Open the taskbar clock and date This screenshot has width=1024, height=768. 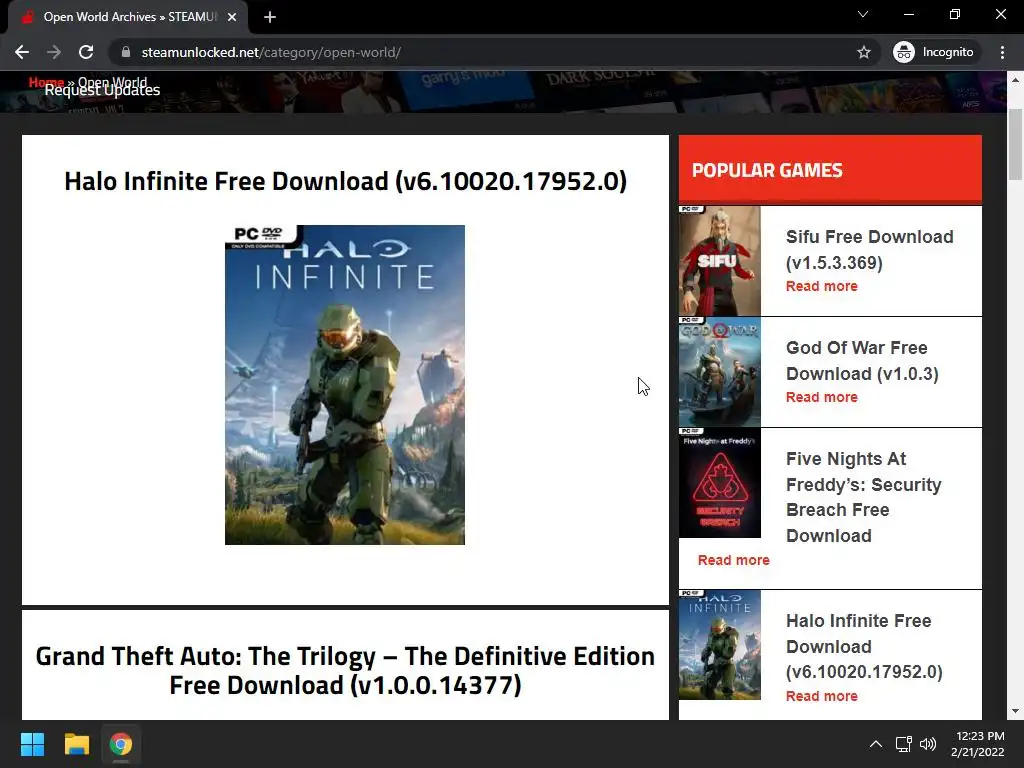point(978,744)
